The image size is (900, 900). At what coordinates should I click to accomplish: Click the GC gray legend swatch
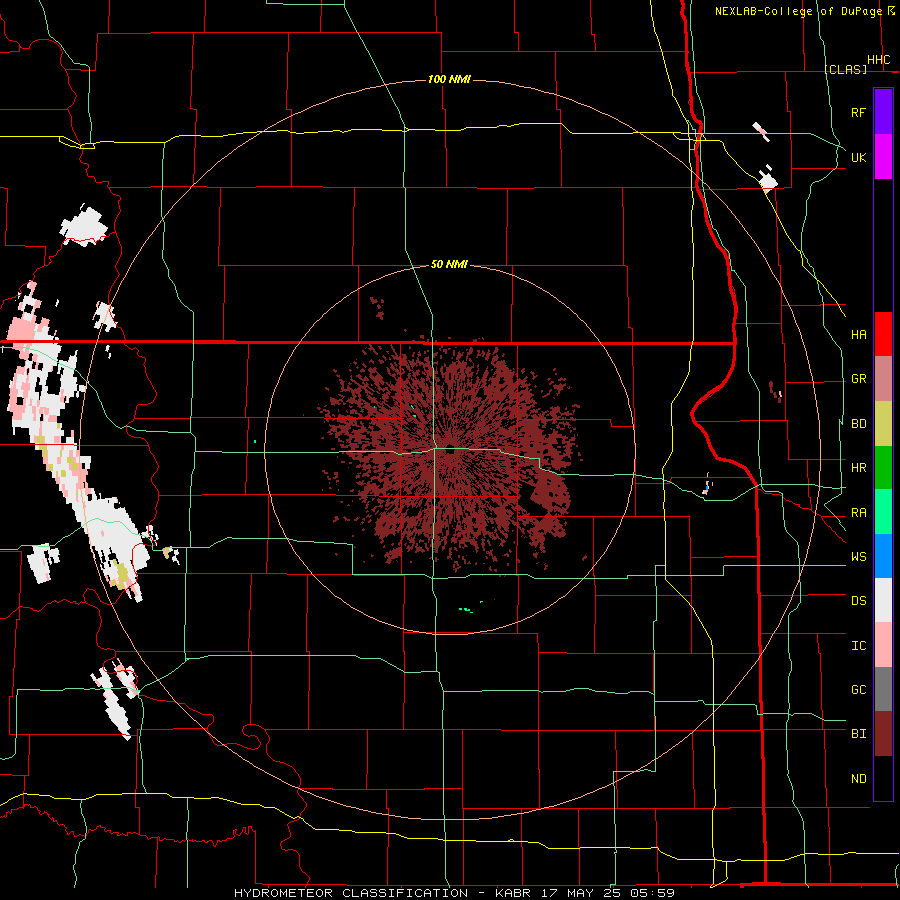[x=883, y=689]
